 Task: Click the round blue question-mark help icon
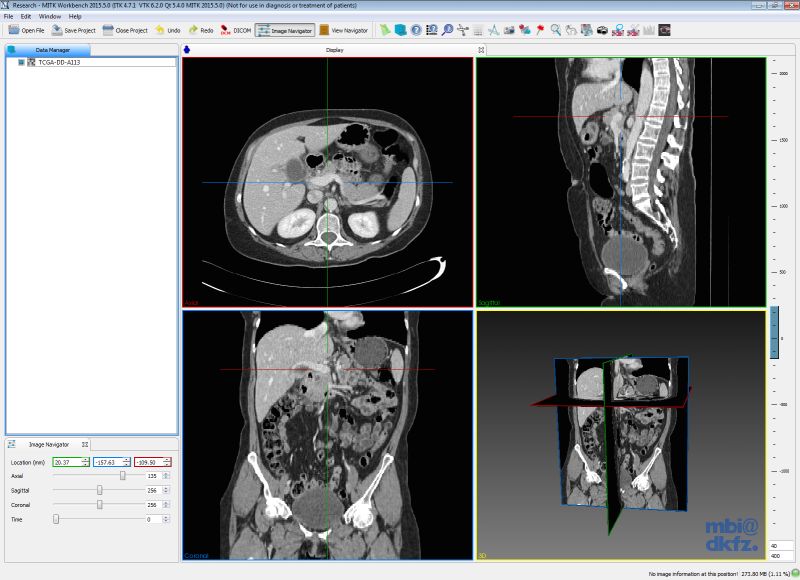(416, 30)
